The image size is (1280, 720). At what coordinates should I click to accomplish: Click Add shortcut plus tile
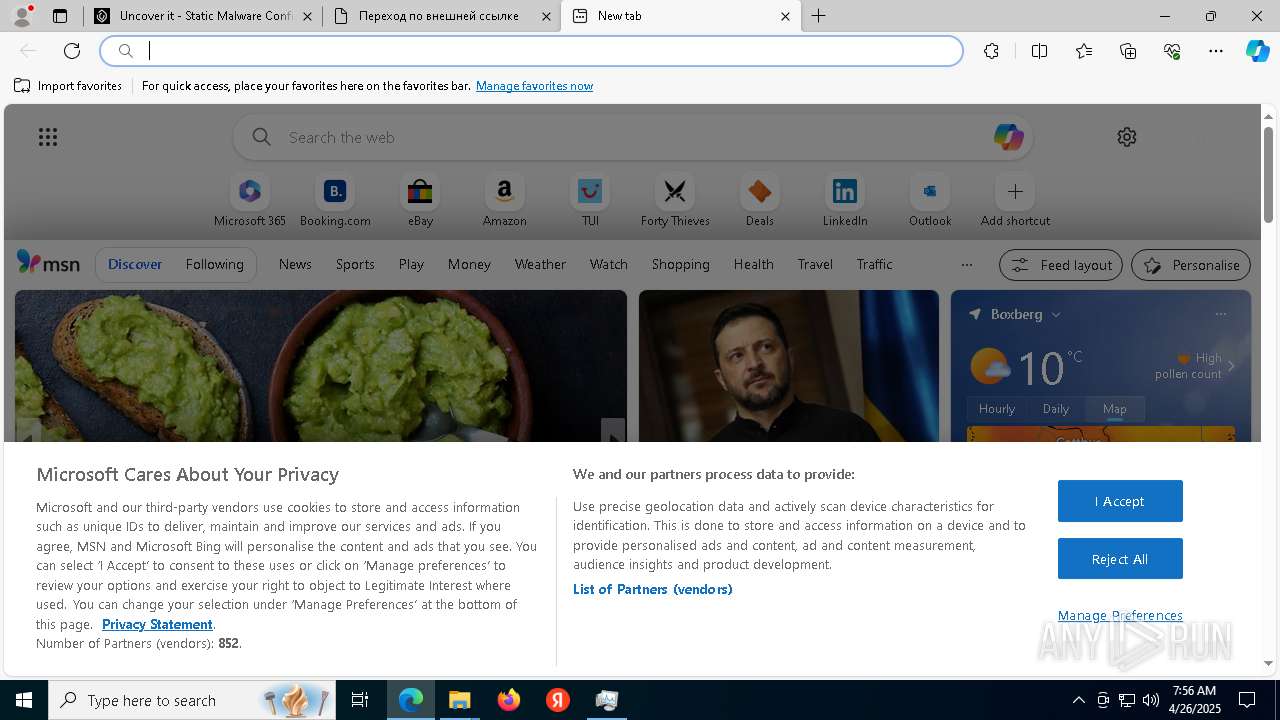point(1015,201)
